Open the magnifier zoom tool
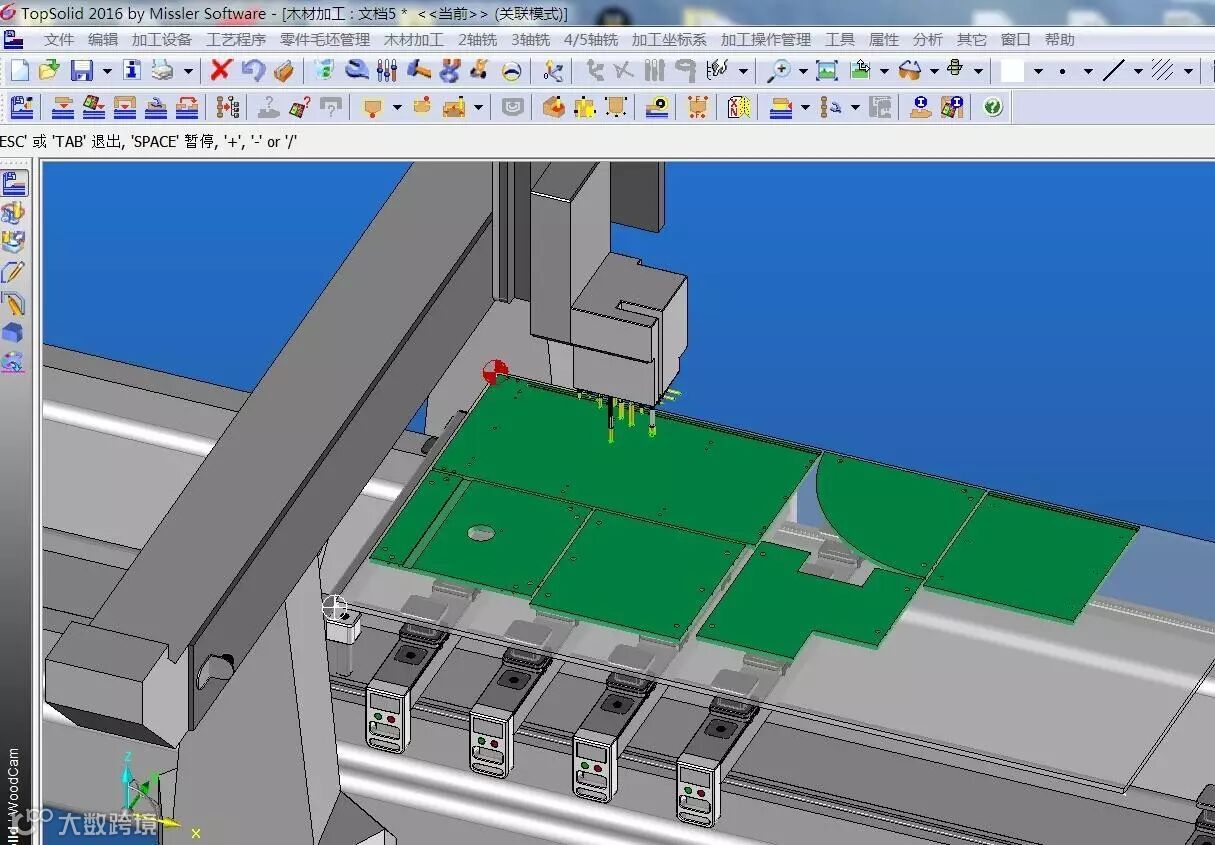1215x845 pixels. 778,71
